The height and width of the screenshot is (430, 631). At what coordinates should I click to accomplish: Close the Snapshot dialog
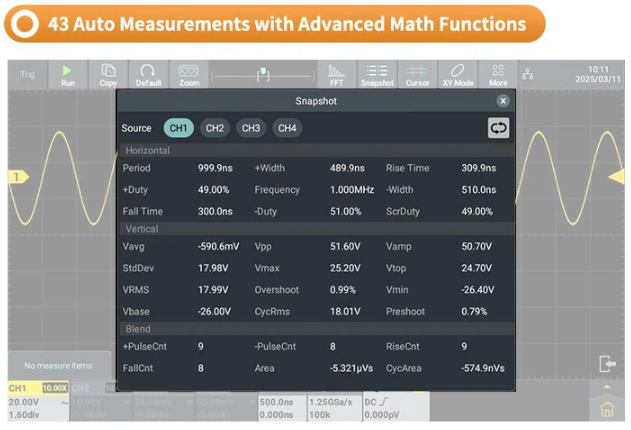[503, 101]
